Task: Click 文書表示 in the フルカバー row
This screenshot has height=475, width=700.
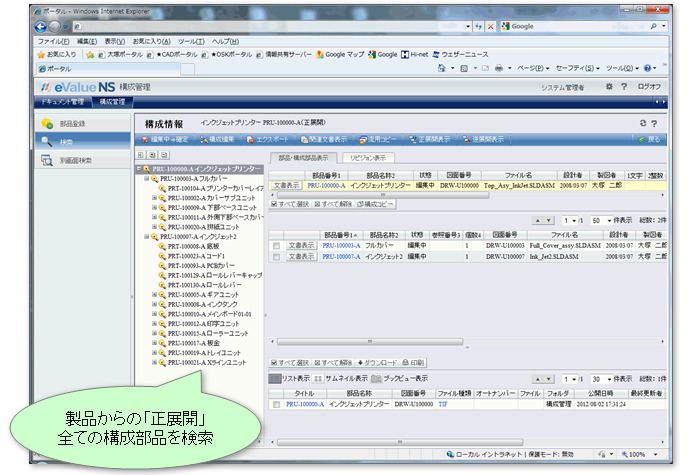Action: click(x=301, y=246)
